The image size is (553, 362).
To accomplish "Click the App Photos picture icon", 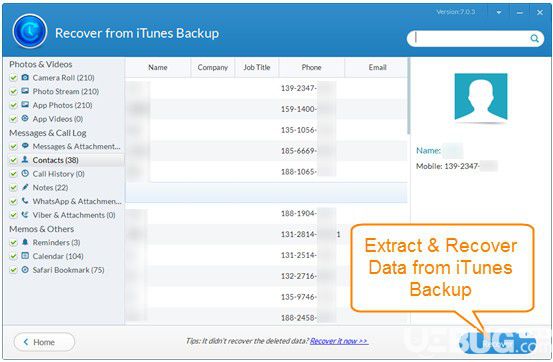I will click(25, 105).
